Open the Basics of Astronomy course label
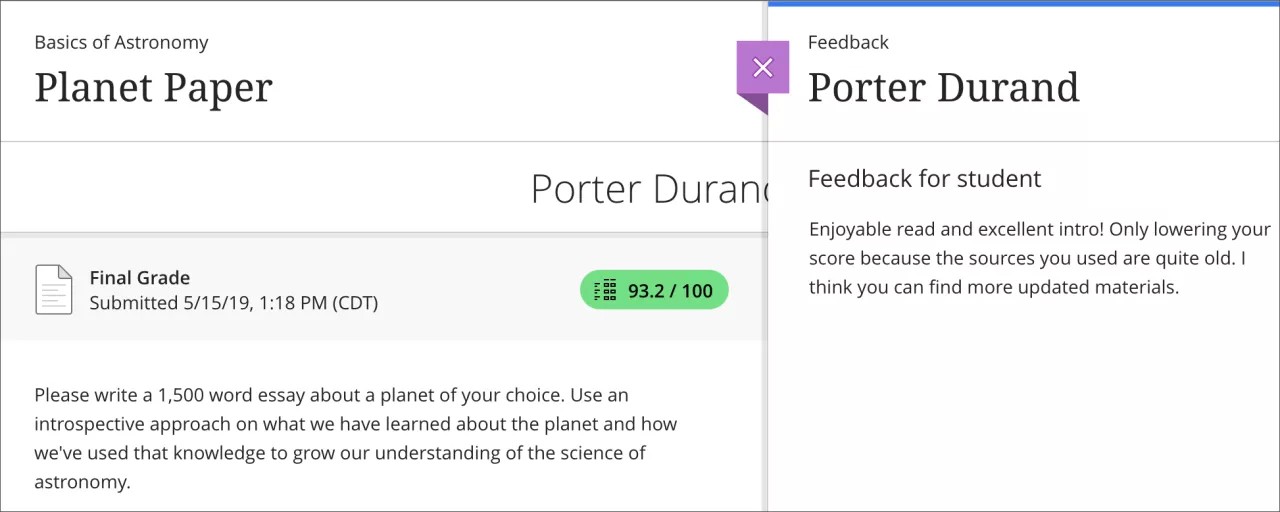The image size is (1280, 512). coord(121,42)
